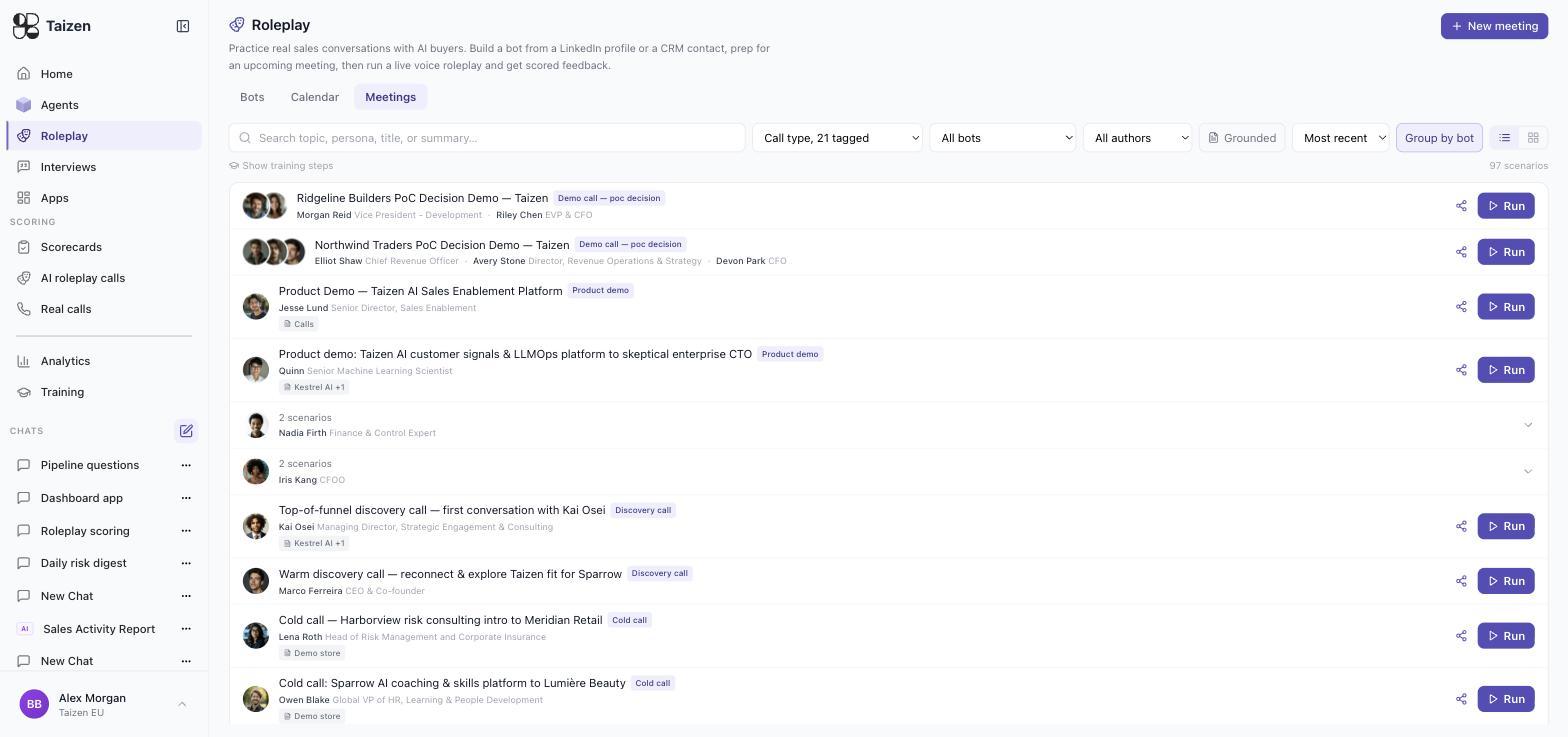Share the skeptical enterprise CTO scenario

click(1461, 370)
